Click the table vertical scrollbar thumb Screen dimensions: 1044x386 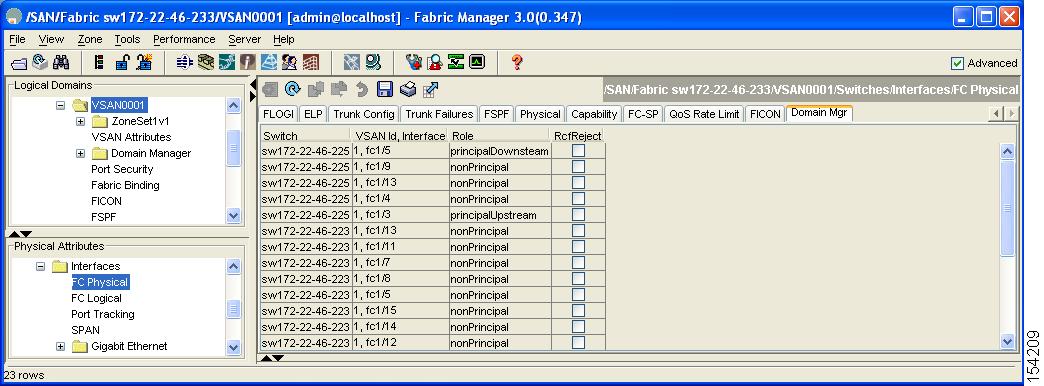click(x=1007, y=208)
